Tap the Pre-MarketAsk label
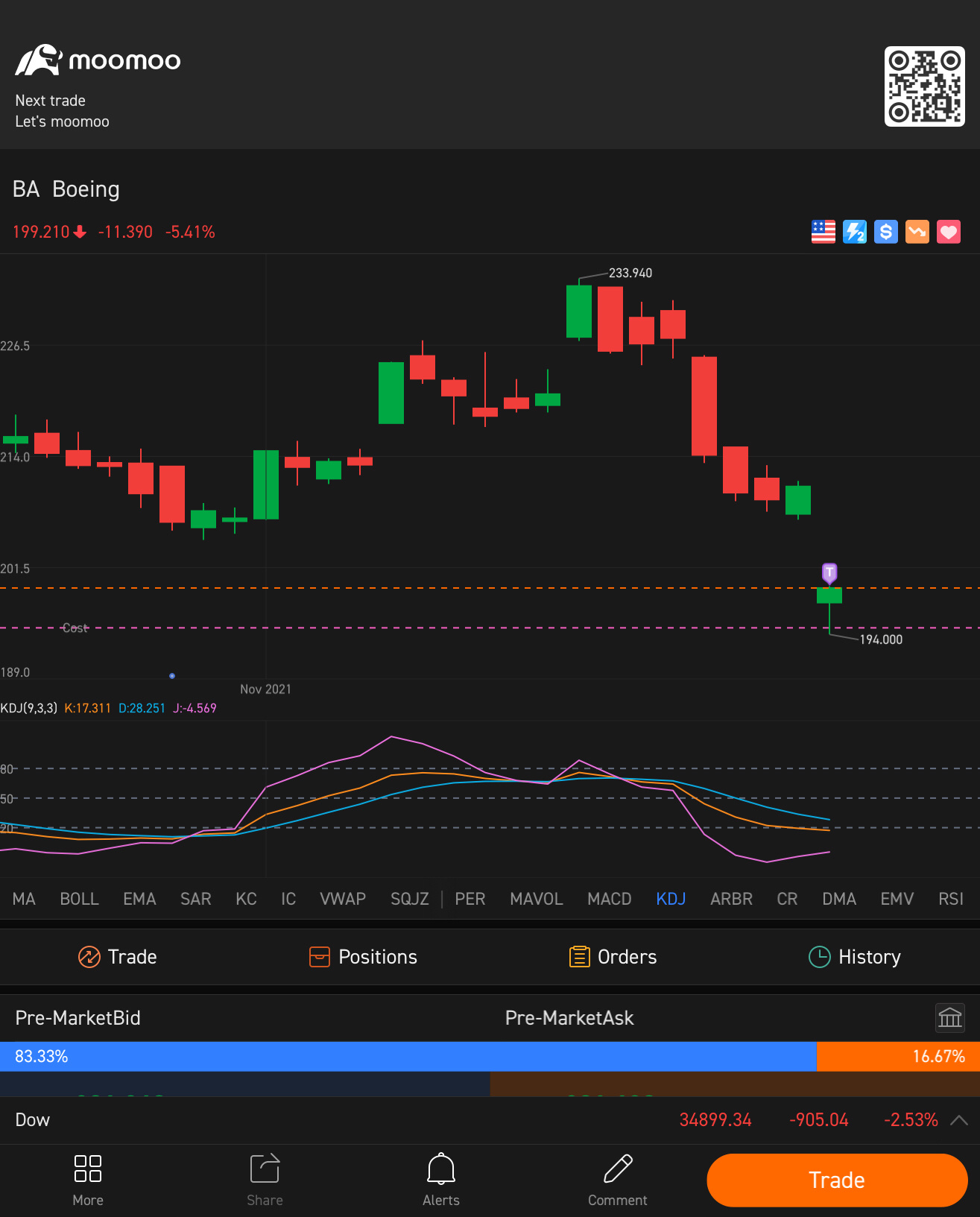This screenshot has height=1217, width=980. tap(569, 1018)
